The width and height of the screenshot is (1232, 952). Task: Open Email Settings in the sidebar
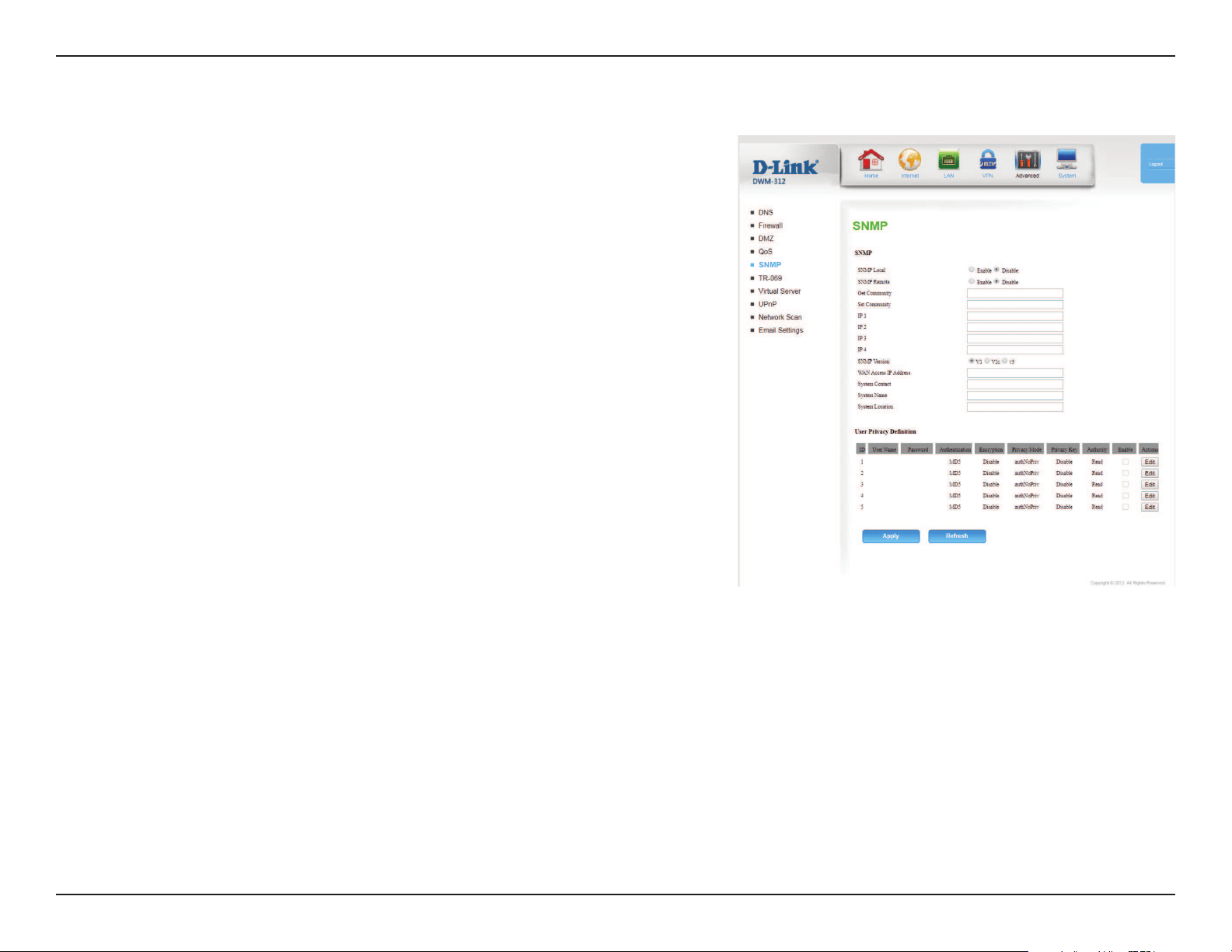point(780,330)
